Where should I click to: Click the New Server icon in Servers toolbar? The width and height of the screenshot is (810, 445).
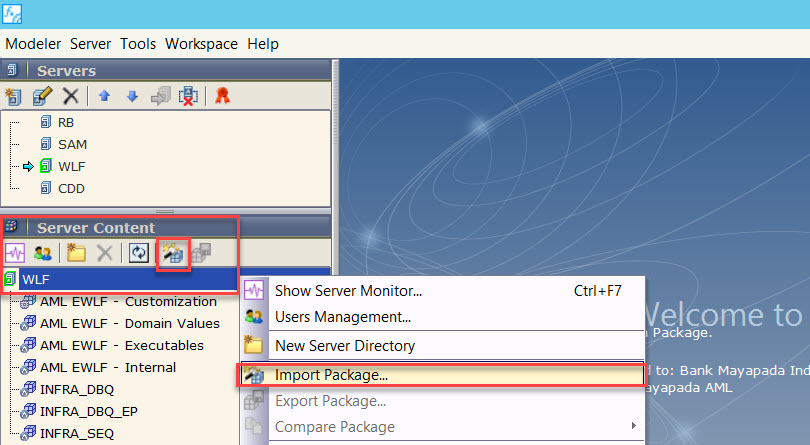(x=13, y=96)
